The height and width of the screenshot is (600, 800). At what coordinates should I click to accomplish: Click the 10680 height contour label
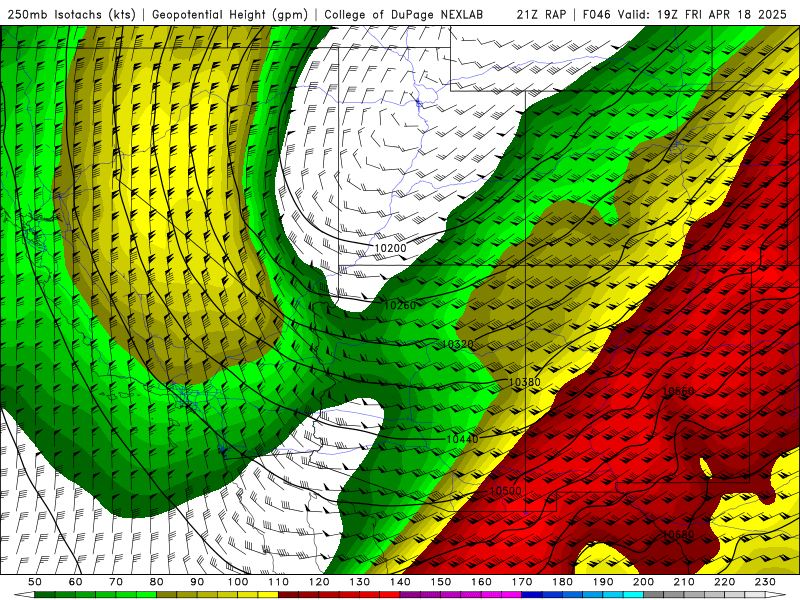click(678, 535)
